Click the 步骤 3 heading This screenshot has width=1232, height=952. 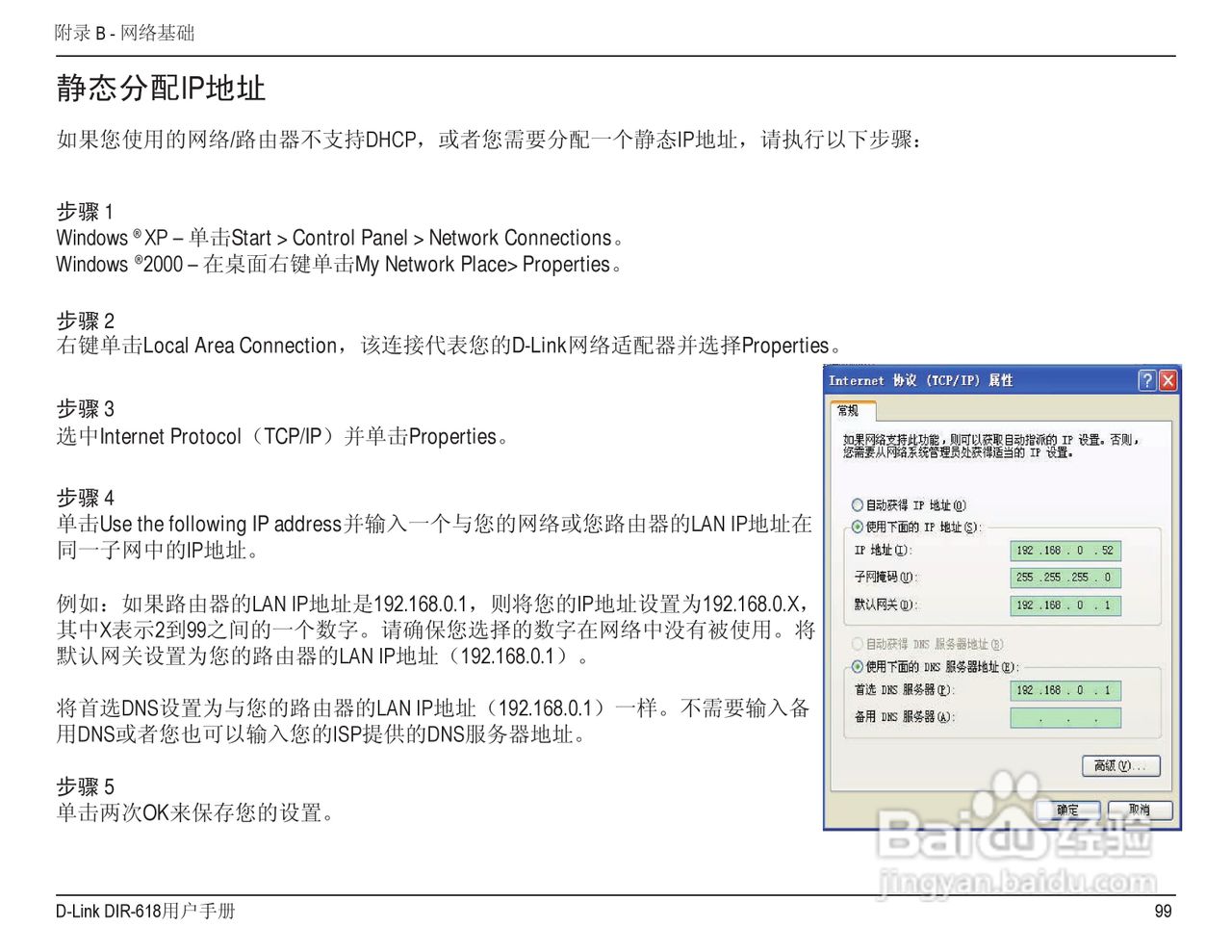point(85,409)
